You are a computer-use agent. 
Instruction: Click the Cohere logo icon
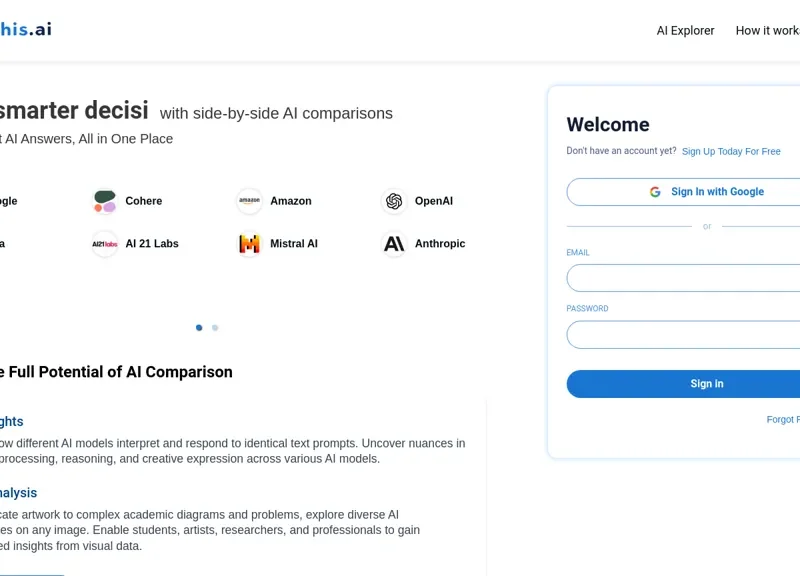coord(105,201)
